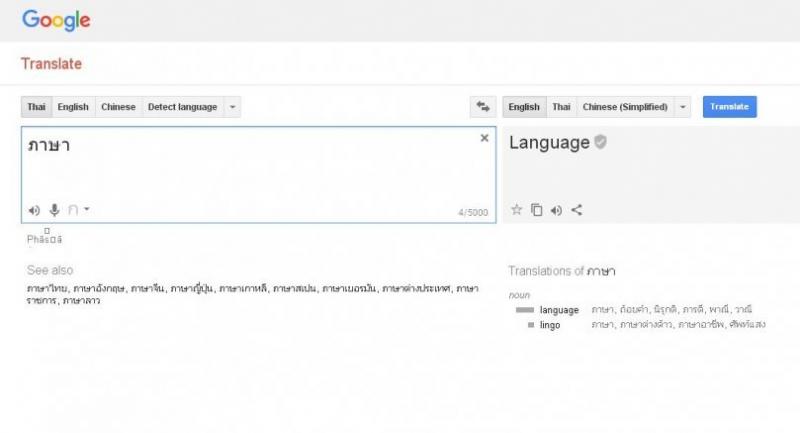Switch target language to Thai
Image resolution: width=800 pixels, height=433 pixels.
click(562, 107)
